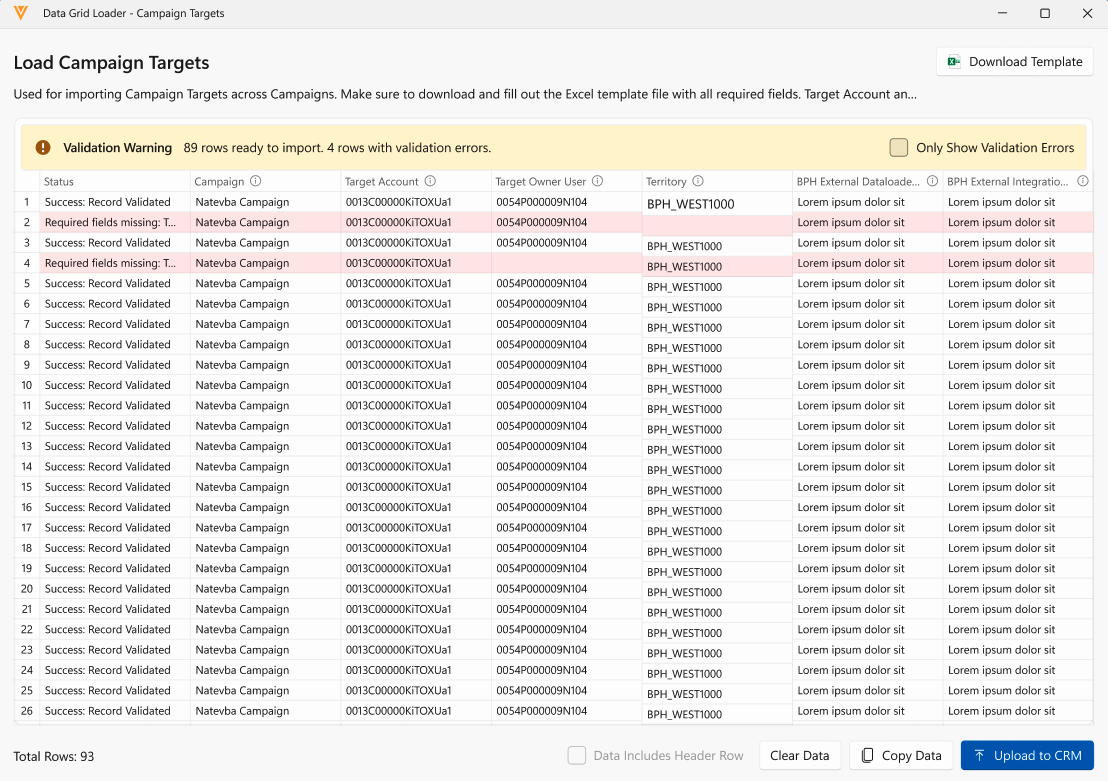The height and width of the screenshot is (781, 1108).
Task: Click the BPH External Integration info icon
Action: [1082, 181]
